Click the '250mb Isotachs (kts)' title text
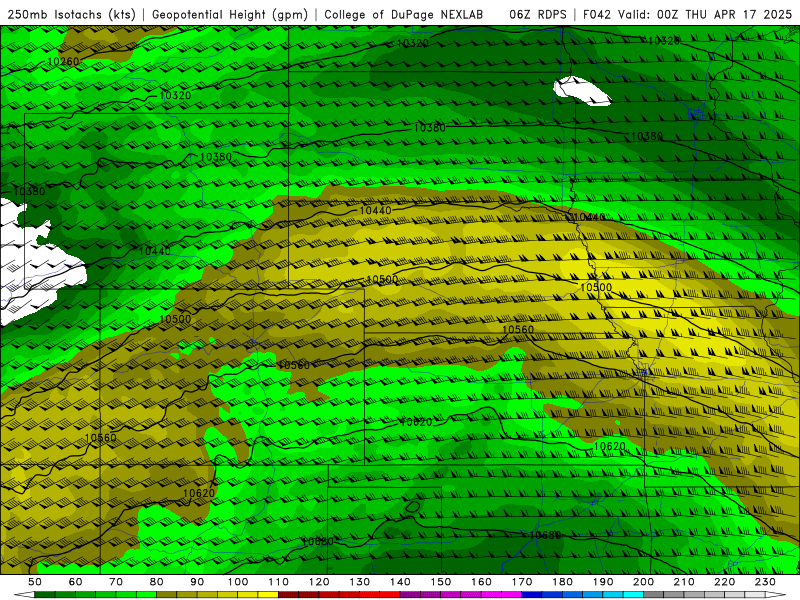This screenshot has width=800, height=600. [x=71, y=14]
